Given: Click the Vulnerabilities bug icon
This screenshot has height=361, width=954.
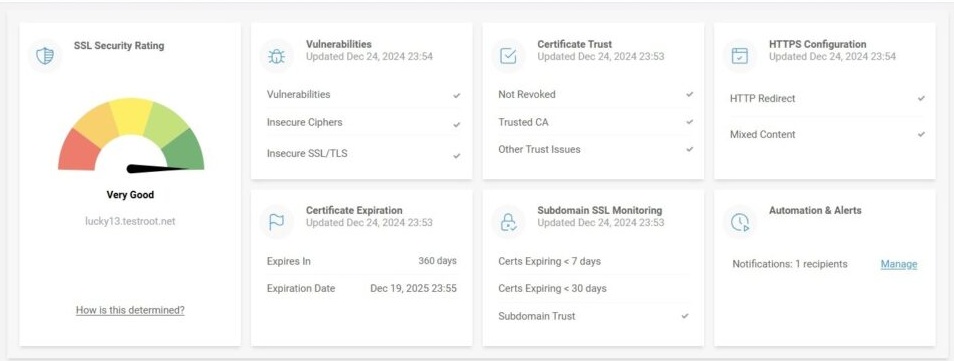Looking at the screenshot, I should 277,56.
